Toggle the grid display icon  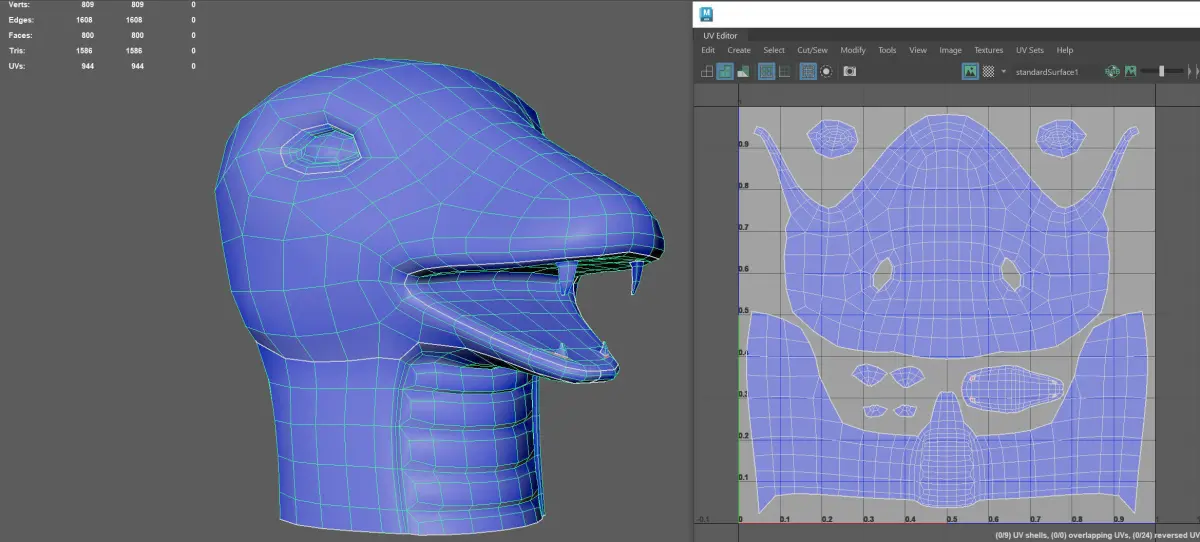click(785, 72)
